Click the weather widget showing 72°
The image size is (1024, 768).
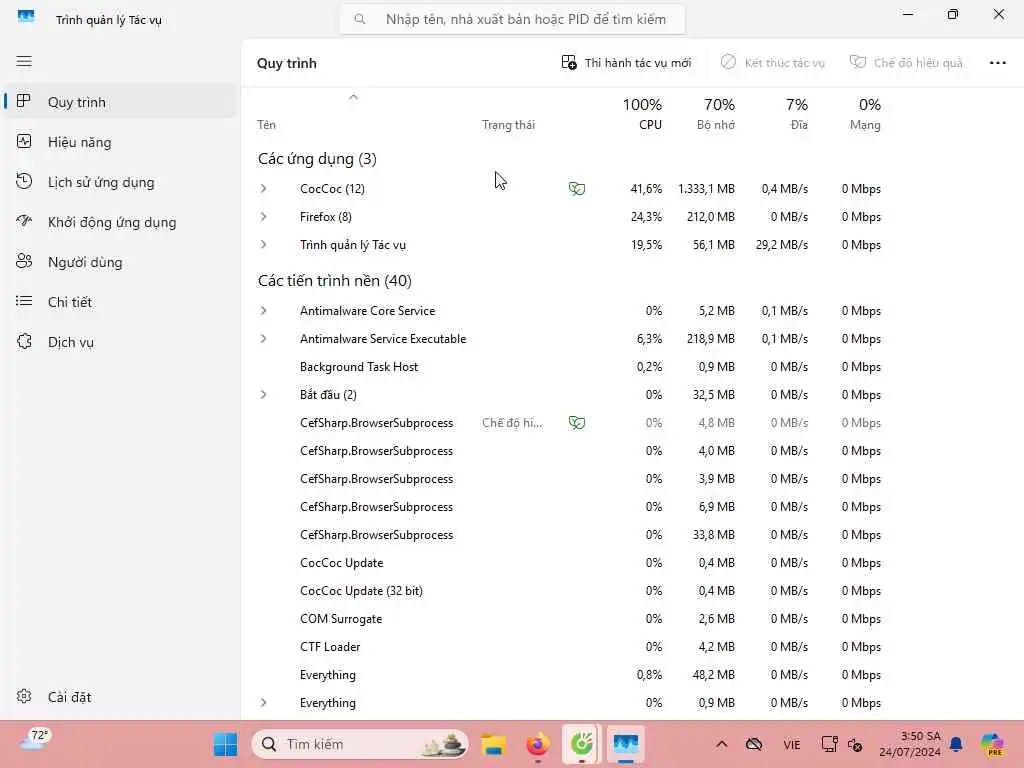click(x=35, y=740)
